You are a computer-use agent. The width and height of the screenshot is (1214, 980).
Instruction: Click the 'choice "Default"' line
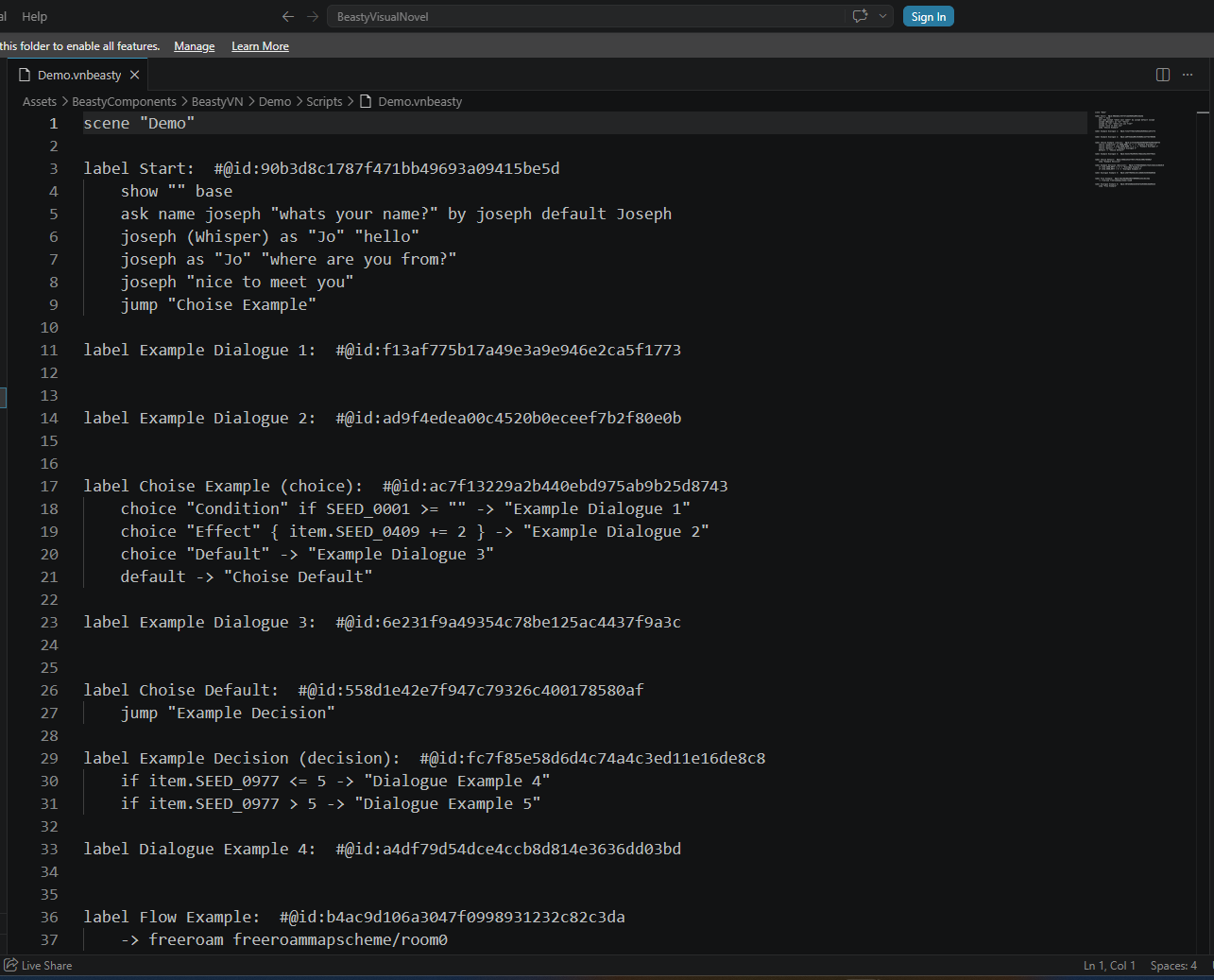[x=307, y=554]
